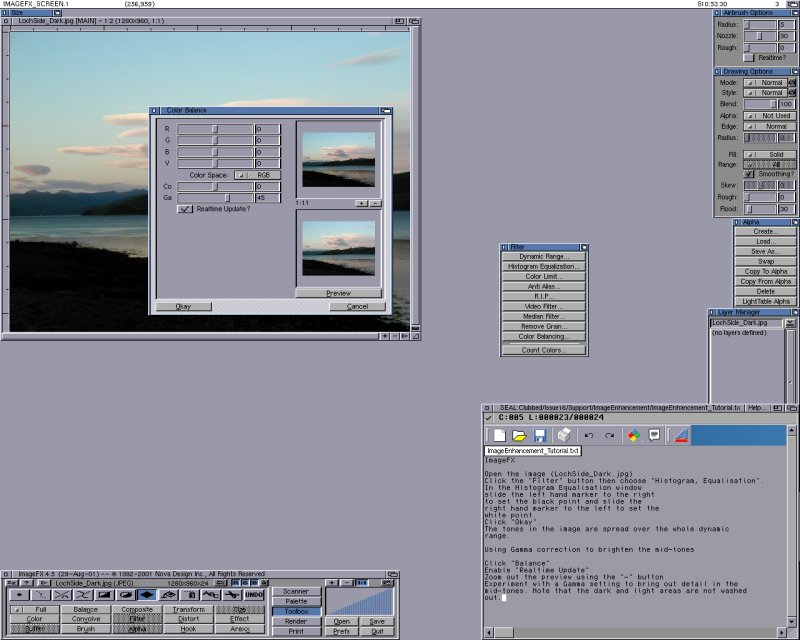Choose Histogram Equalization from Filter menu
Screen dimensions: 800x640
(544, 267)
